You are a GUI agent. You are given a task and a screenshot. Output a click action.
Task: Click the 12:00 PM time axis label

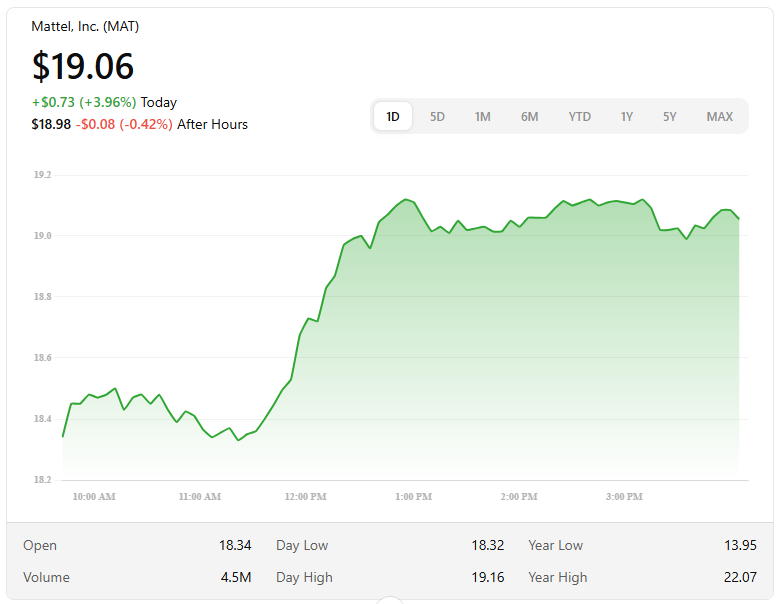coord(305,497)
